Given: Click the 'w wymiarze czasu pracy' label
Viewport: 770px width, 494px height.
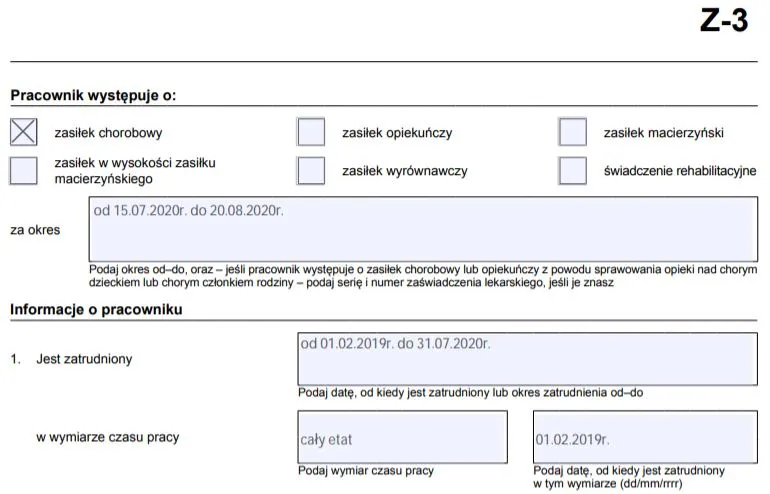Looking at the screenshot, I should coord(108,437).
